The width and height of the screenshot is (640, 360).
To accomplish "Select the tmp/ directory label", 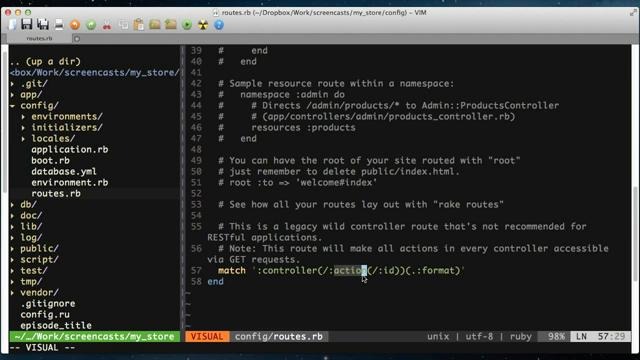I will (x=31, y=282).
